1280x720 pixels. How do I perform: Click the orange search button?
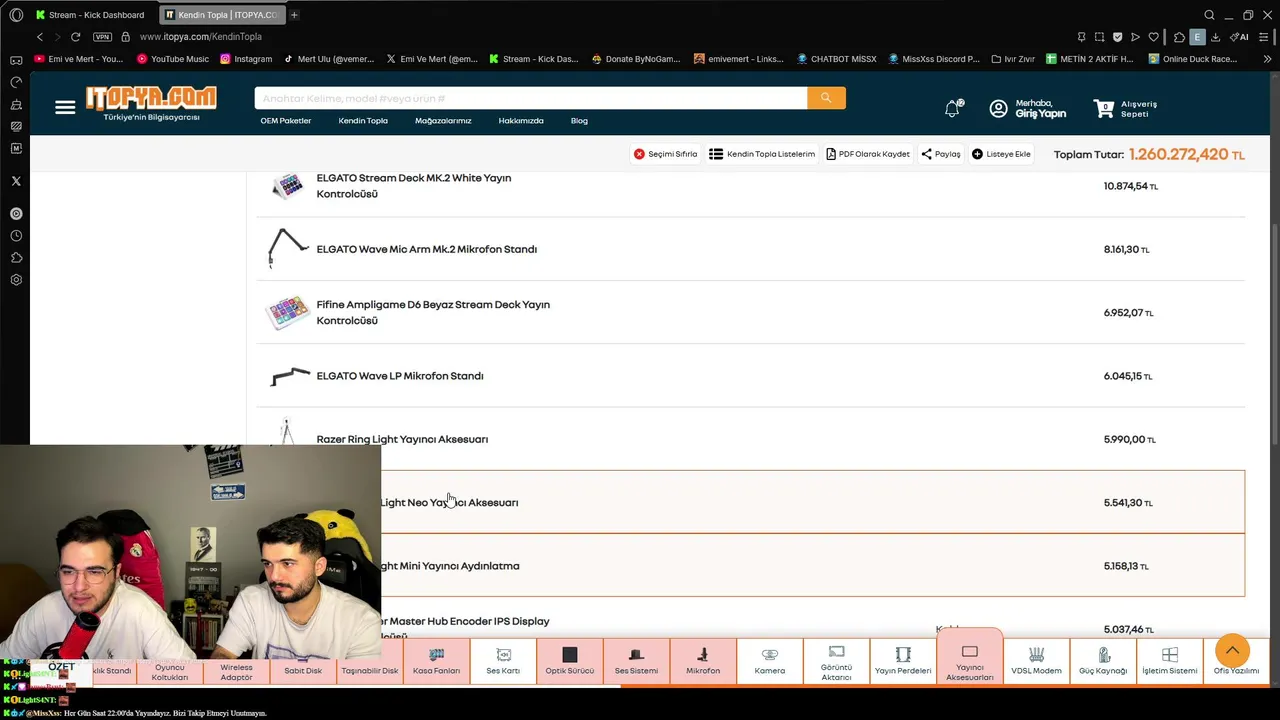tap(826, 98)
